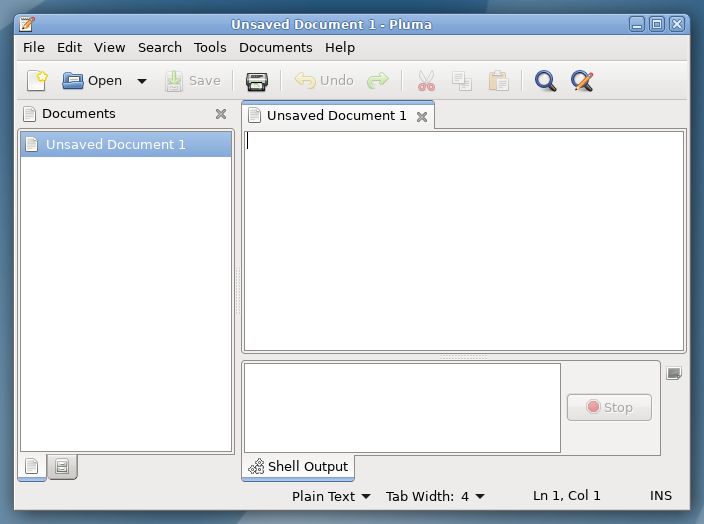Select the Shell Output tab
The width and height of the screenshot is (704, 524).
pyautogui.click(x=298, y=467)
